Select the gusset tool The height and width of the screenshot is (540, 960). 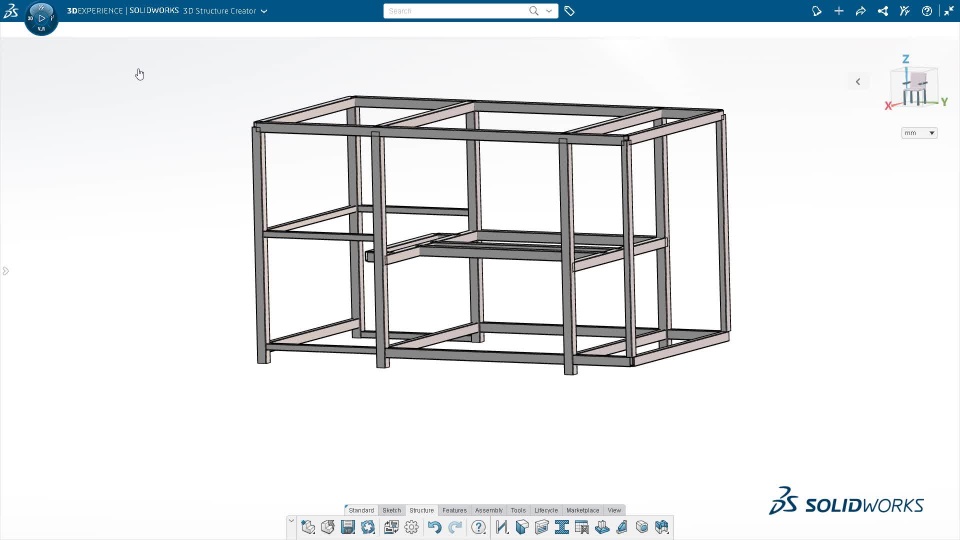(621, 527)
